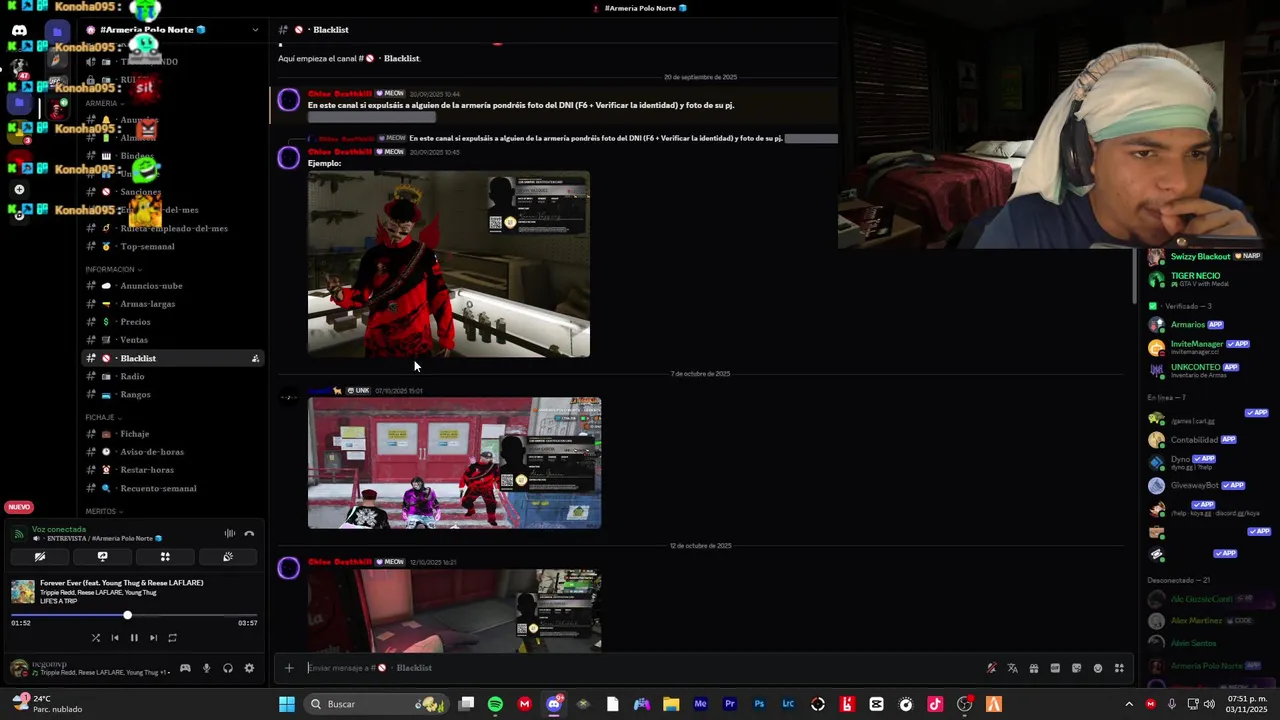Open File Explorer from the taskbar
The height and width of the screenshot is (720, 1280).
671,704
